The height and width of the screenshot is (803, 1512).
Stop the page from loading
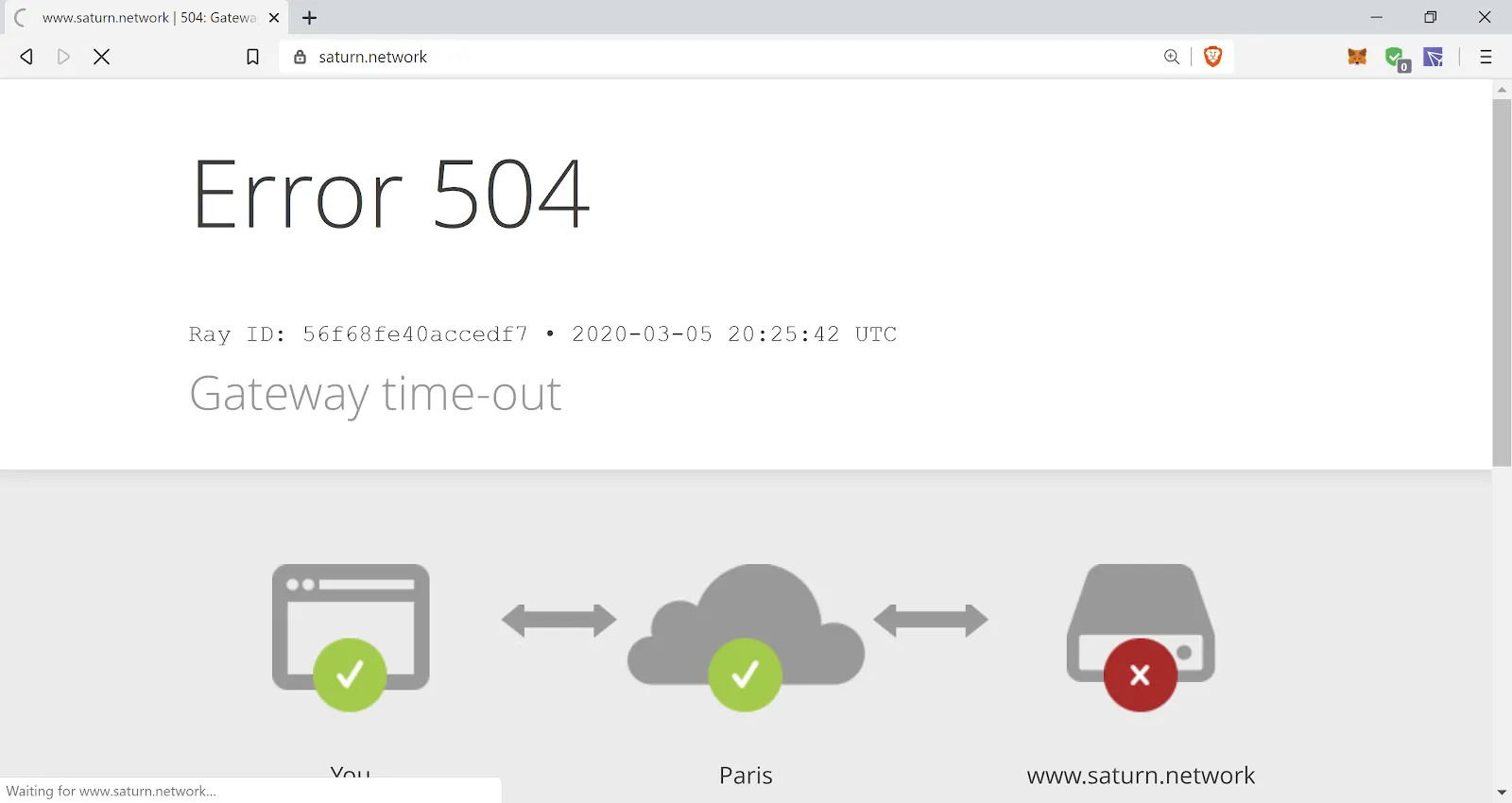point(102,57)
